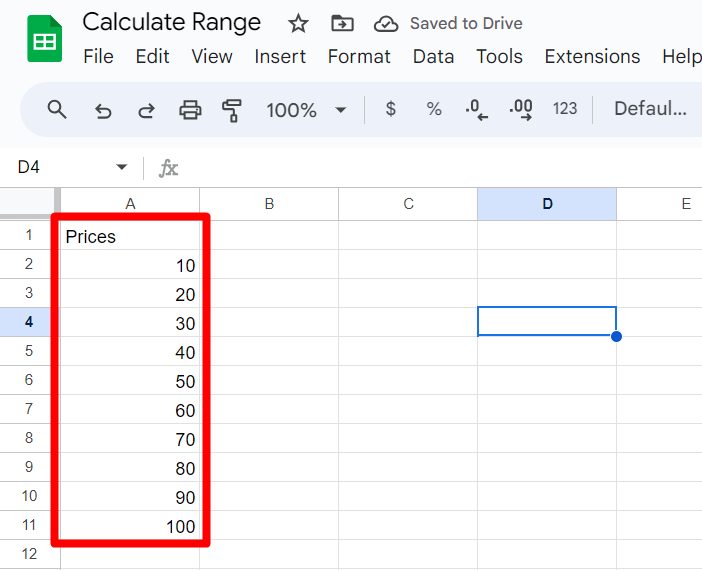Select row 9 header
Image resolution: width=702 pixels, height=570 pixels.
(x=29, y=467)
